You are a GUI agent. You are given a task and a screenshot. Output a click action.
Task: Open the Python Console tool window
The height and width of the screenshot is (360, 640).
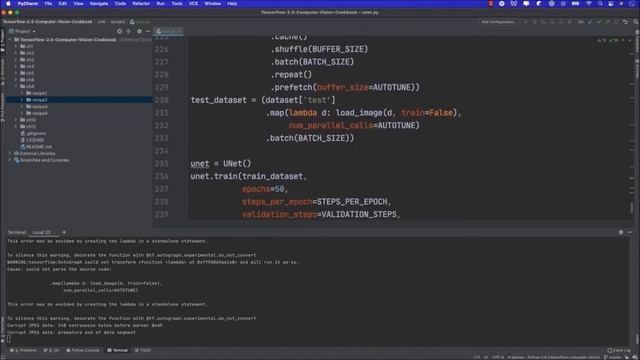pos(83,350)
